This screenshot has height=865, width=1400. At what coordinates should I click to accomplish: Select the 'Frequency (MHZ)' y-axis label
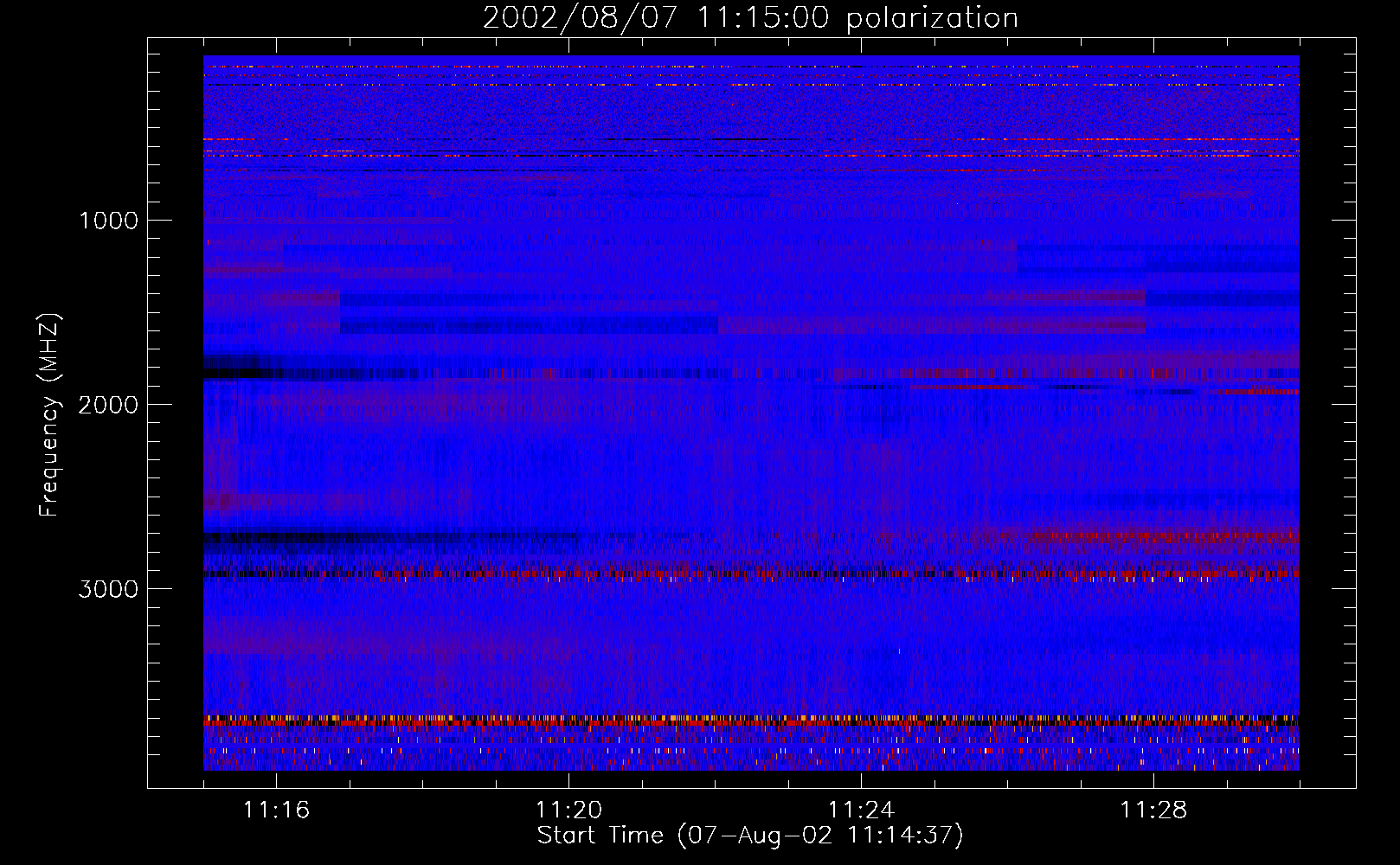[49, 415]
